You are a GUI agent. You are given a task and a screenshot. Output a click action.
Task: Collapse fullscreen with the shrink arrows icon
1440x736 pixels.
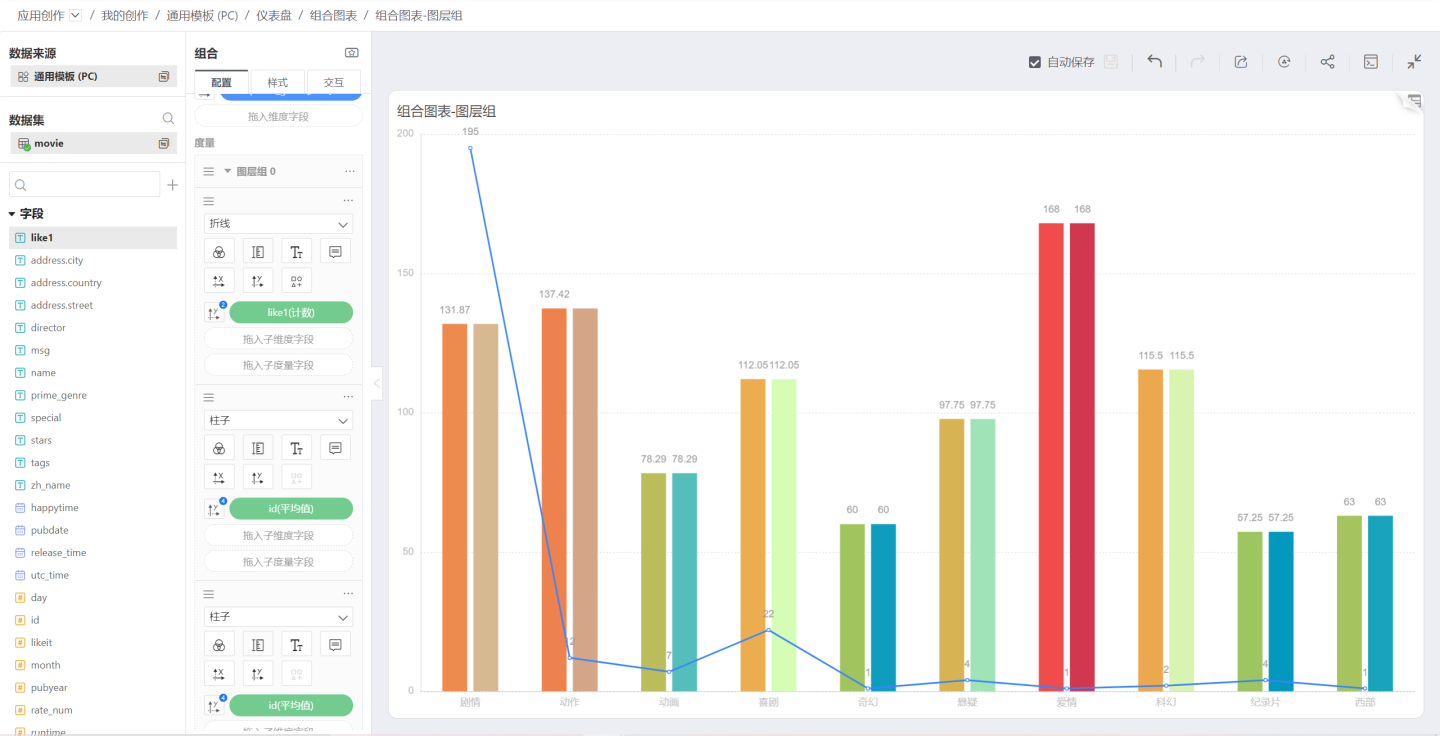1414,62
